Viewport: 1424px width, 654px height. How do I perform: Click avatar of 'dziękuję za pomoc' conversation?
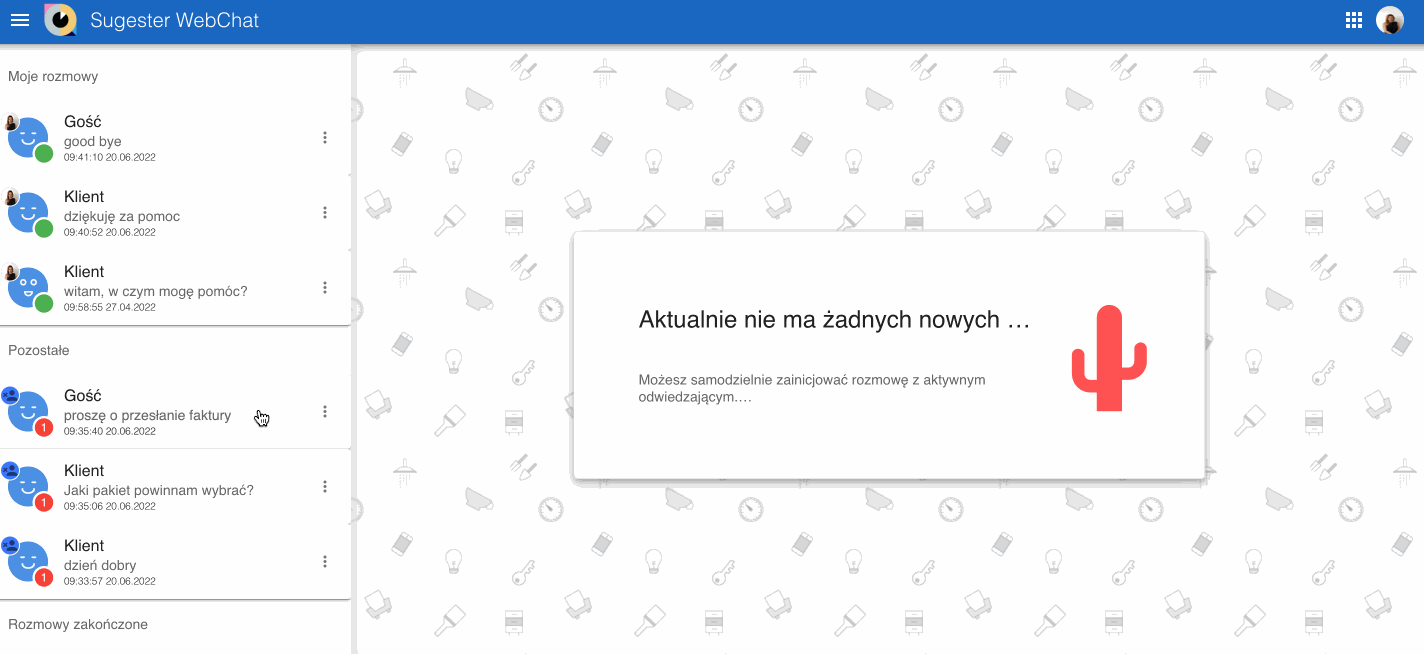(x=28, y=213)
